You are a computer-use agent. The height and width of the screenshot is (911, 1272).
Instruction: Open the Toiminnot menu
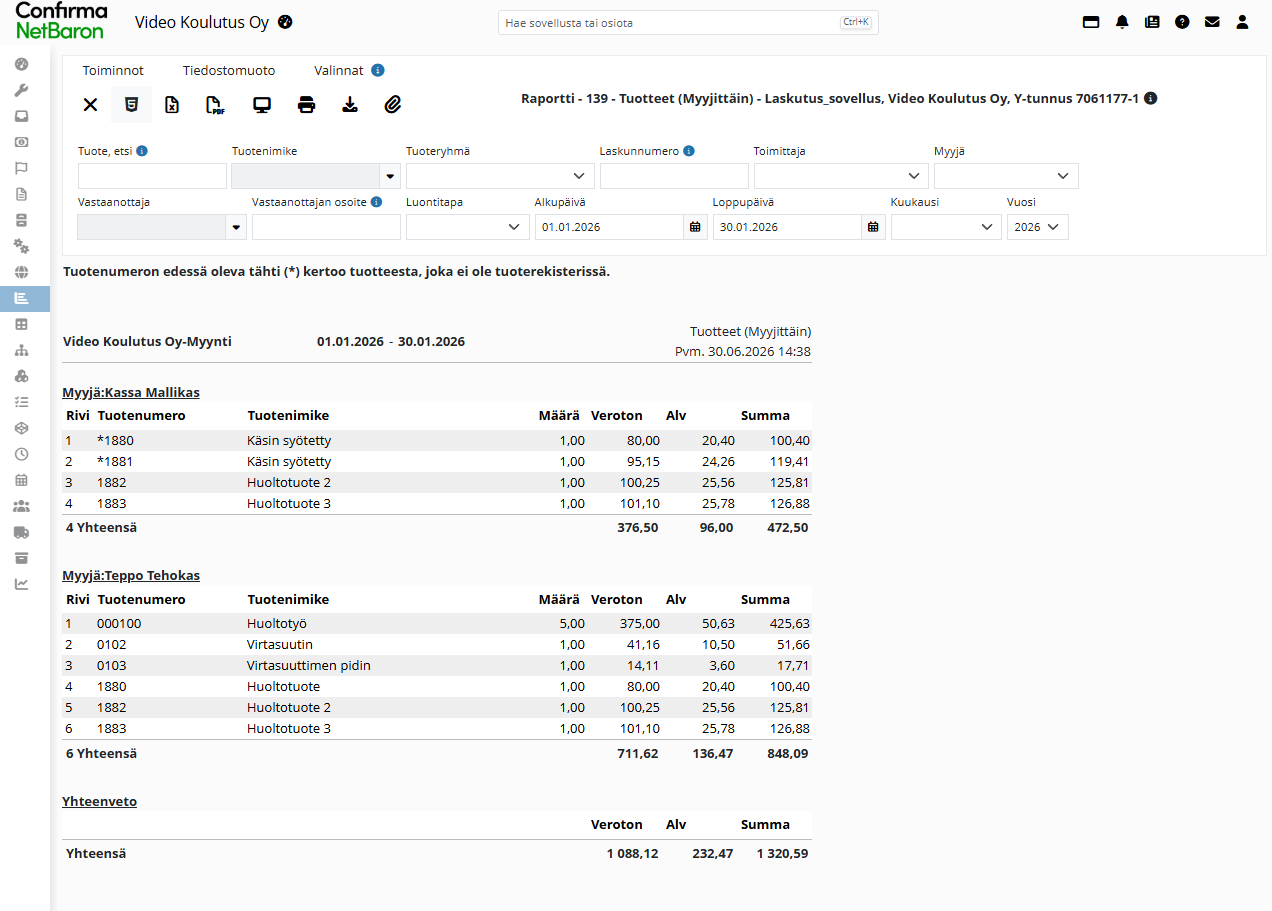113,71
